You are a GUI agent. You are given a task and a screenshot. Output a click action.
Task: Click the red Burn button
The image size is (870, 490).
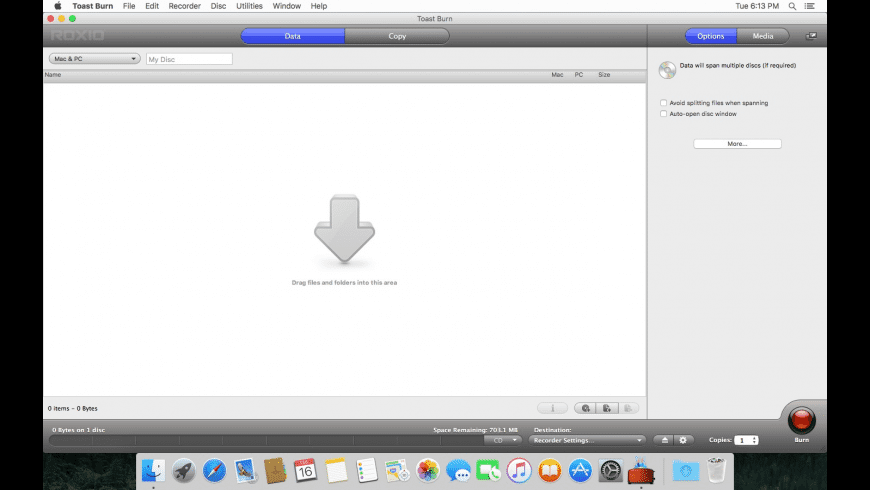click(x=801, y=421)
